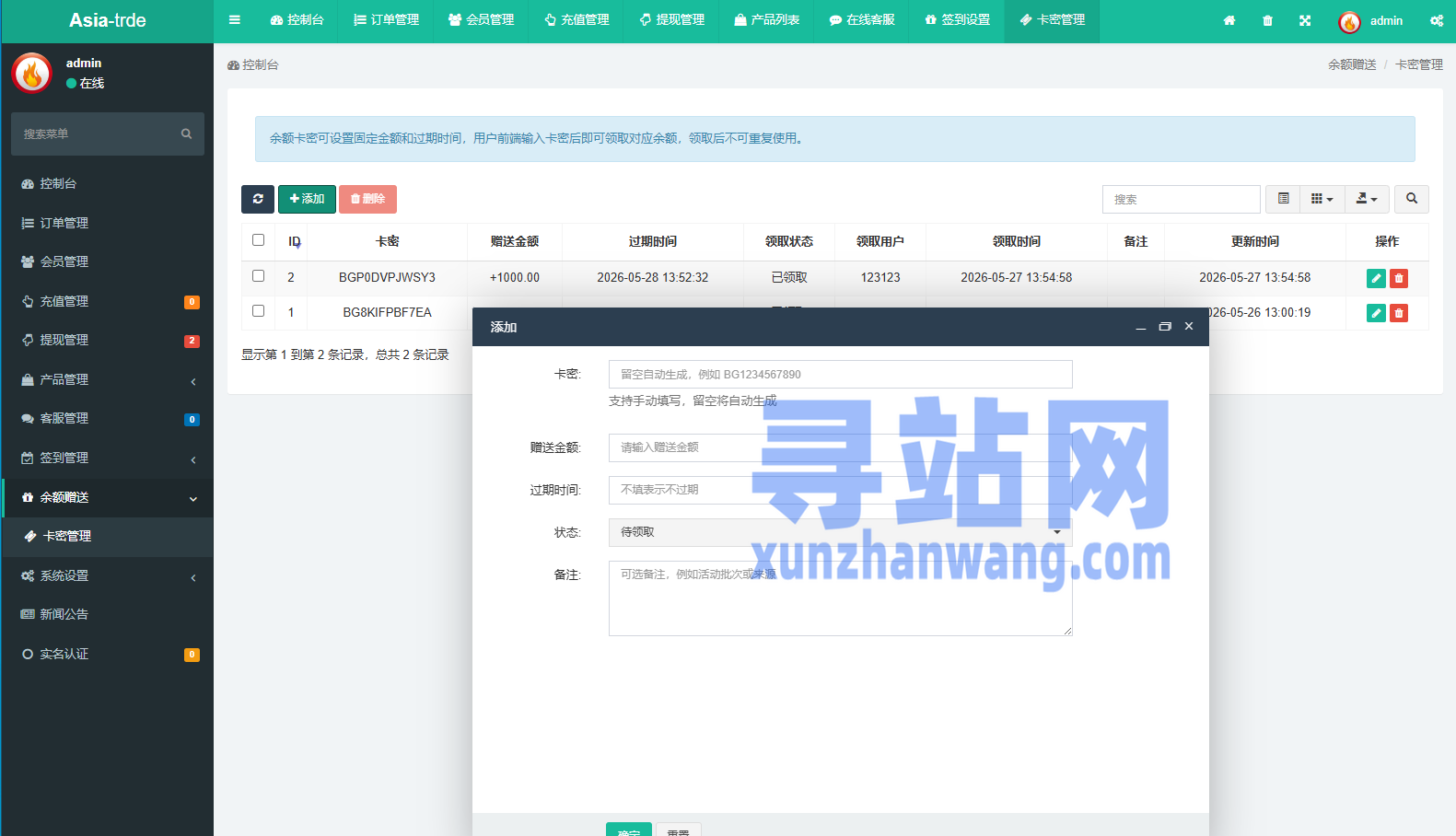This screenshot has width=1456, height=836.
Task: Click the Asia-trde logo title
Action: tap(108, 20)
